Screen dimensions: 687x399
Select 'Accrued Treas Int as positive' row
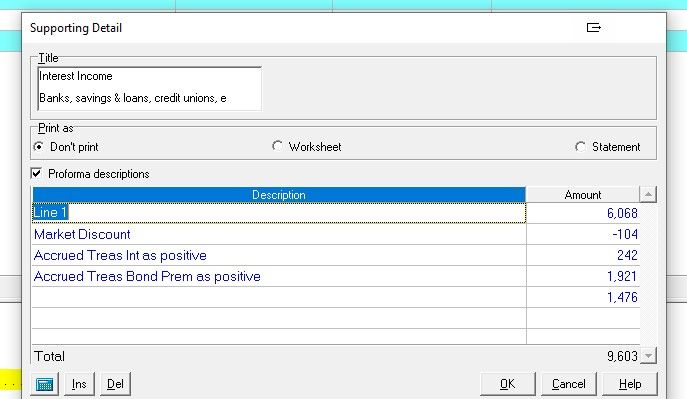(279, 255)
